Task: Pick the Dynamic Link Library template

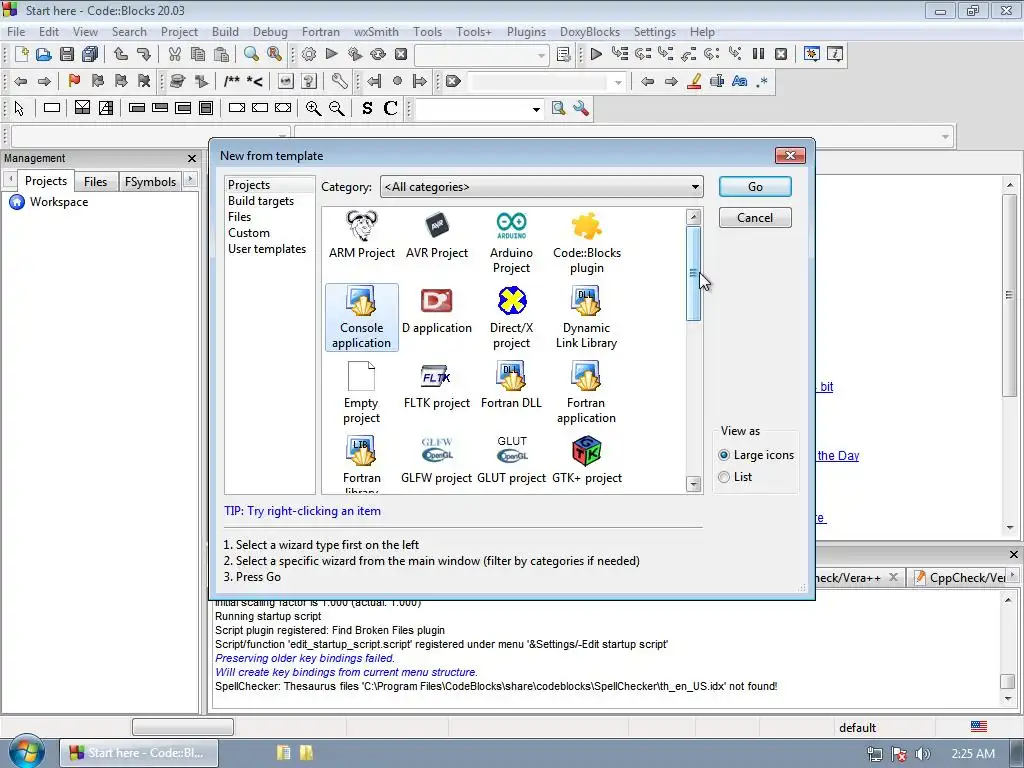Action: pos(586,317)
